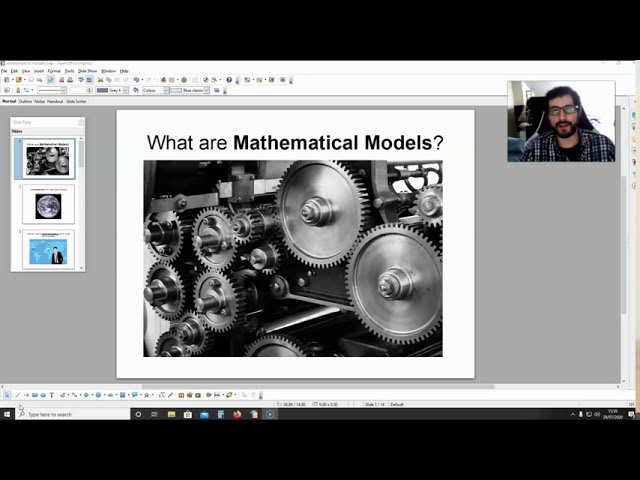The height and width of the screenshot is (480, 640).
Task: Switch to the Notes view tab
Action: point(40,101)
